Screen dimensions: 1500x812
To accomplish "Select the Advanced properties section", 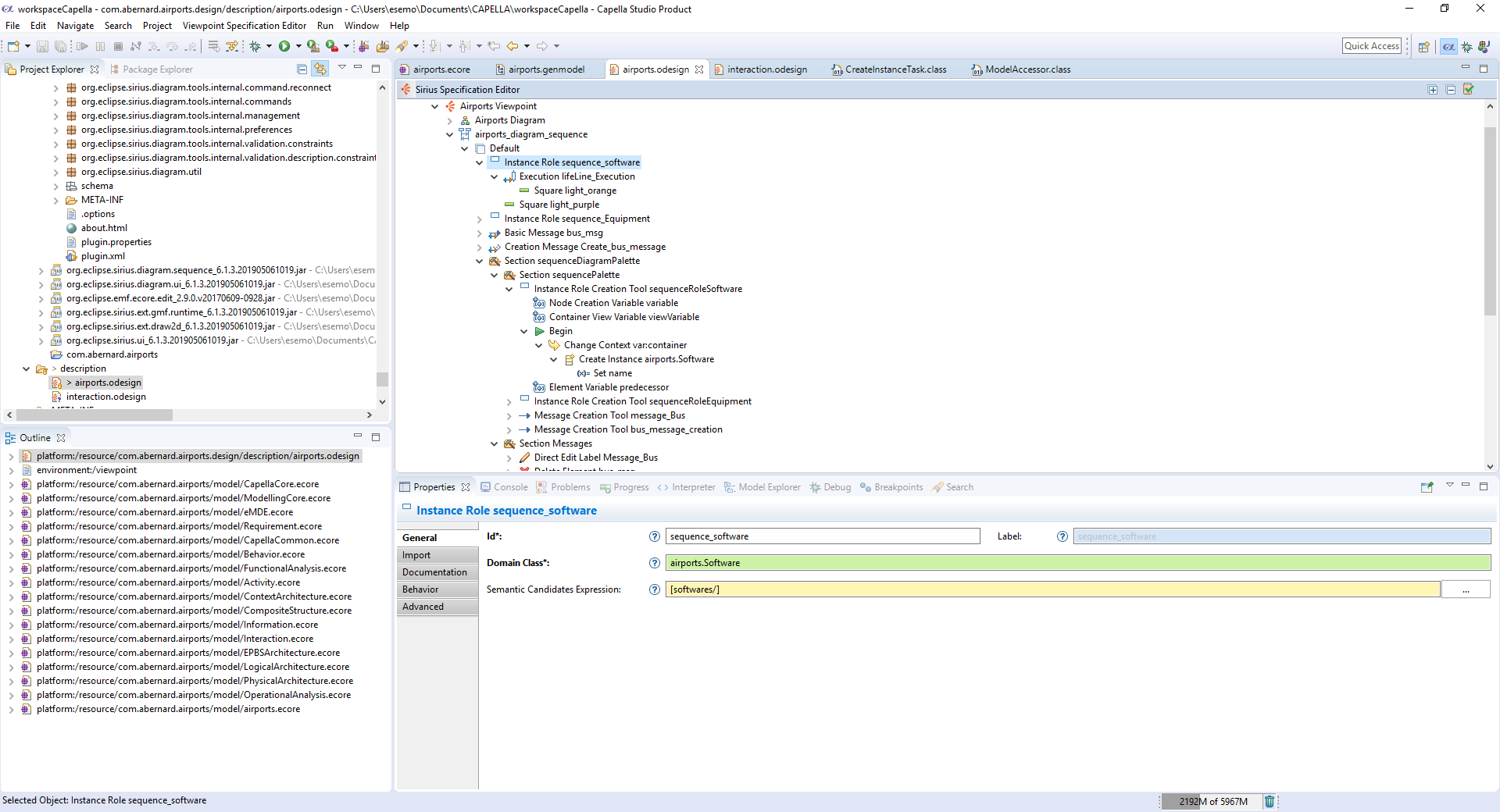I will (x=437, y=607).
